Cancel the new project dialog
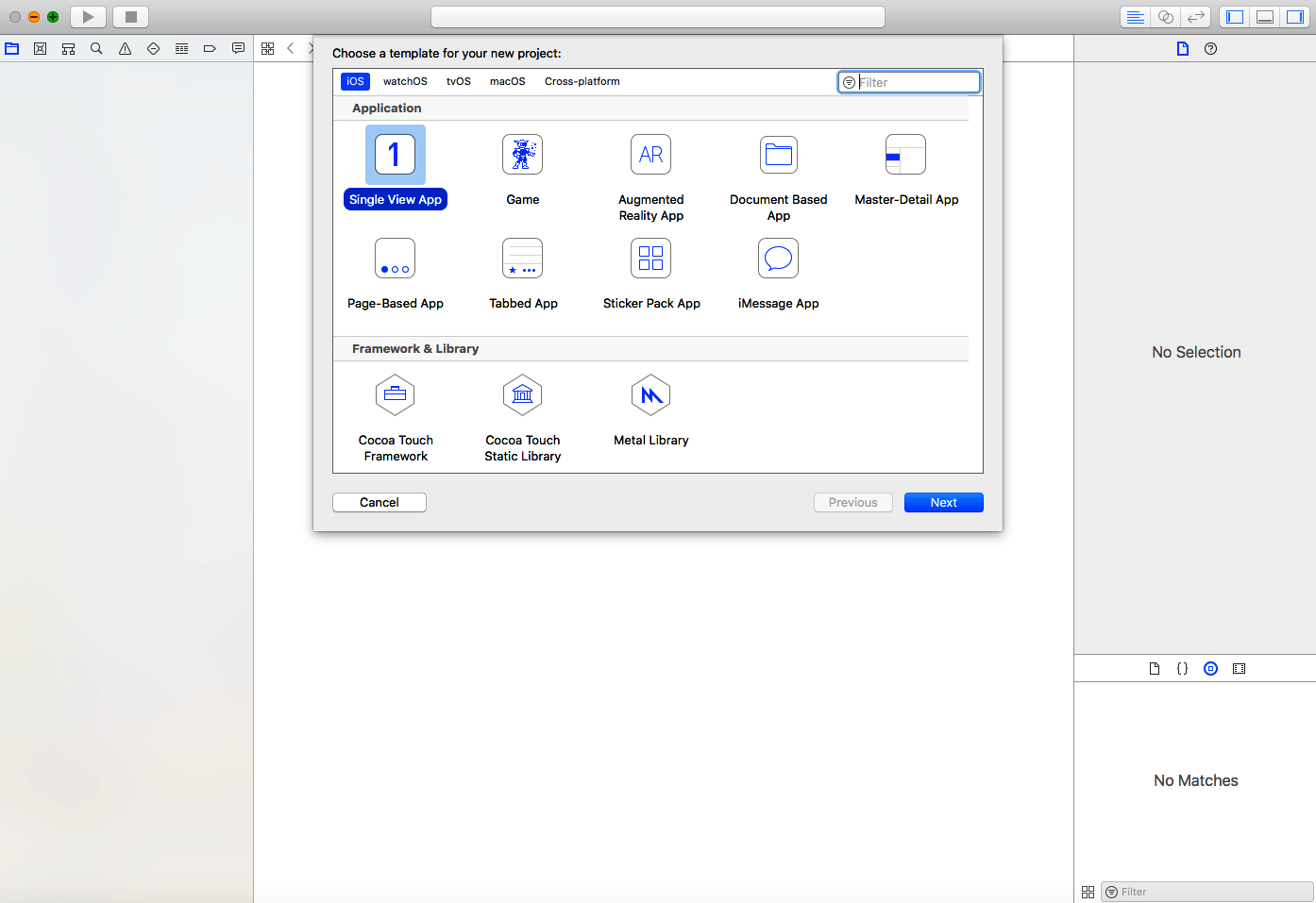Image resolution: width=1316 pixels, height=903 pixels. tap(380, 503)
